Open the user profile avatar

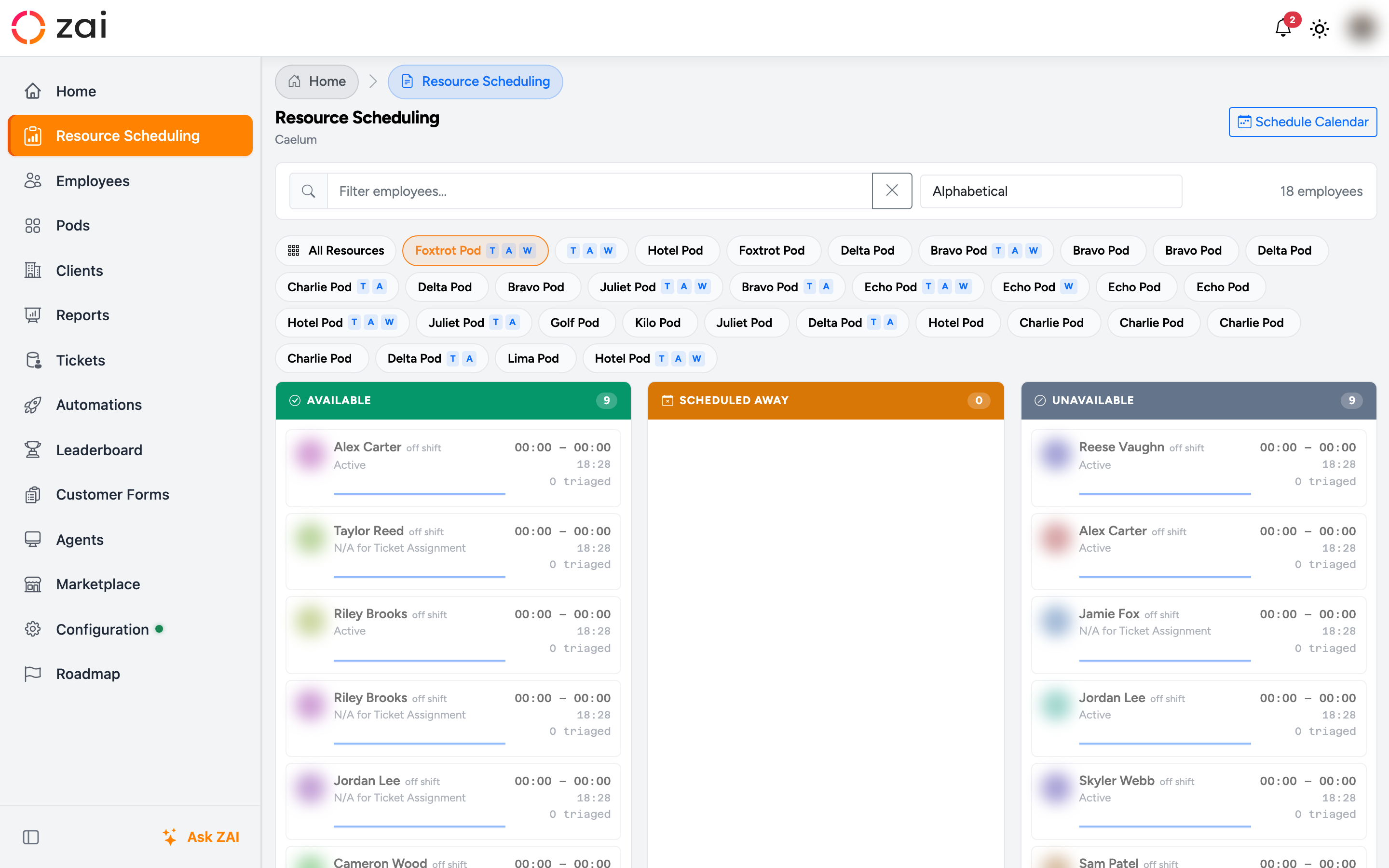point(1362,27)
